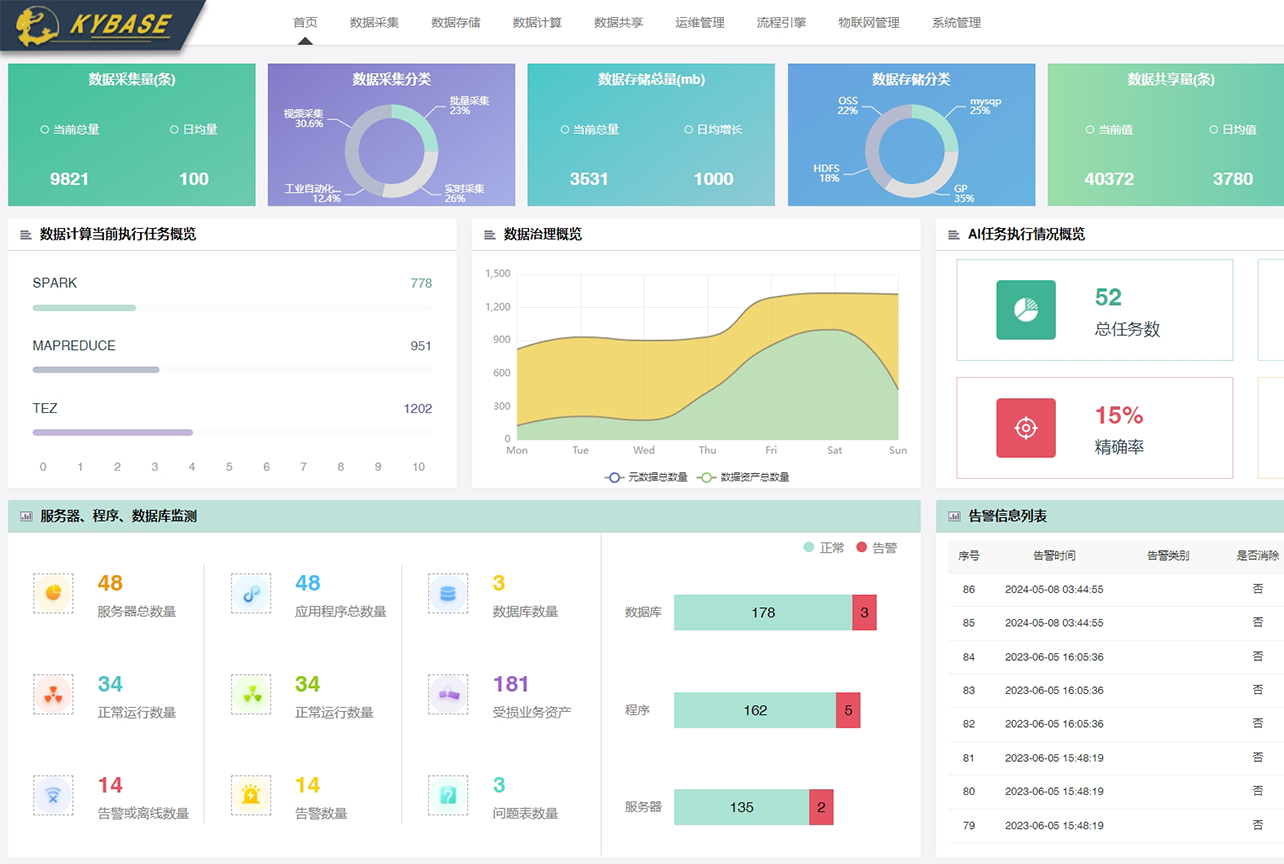This screenshot has height=864, width=1284.
Task: Open the 系统管理 navigation menu
Action: point(956,22)
